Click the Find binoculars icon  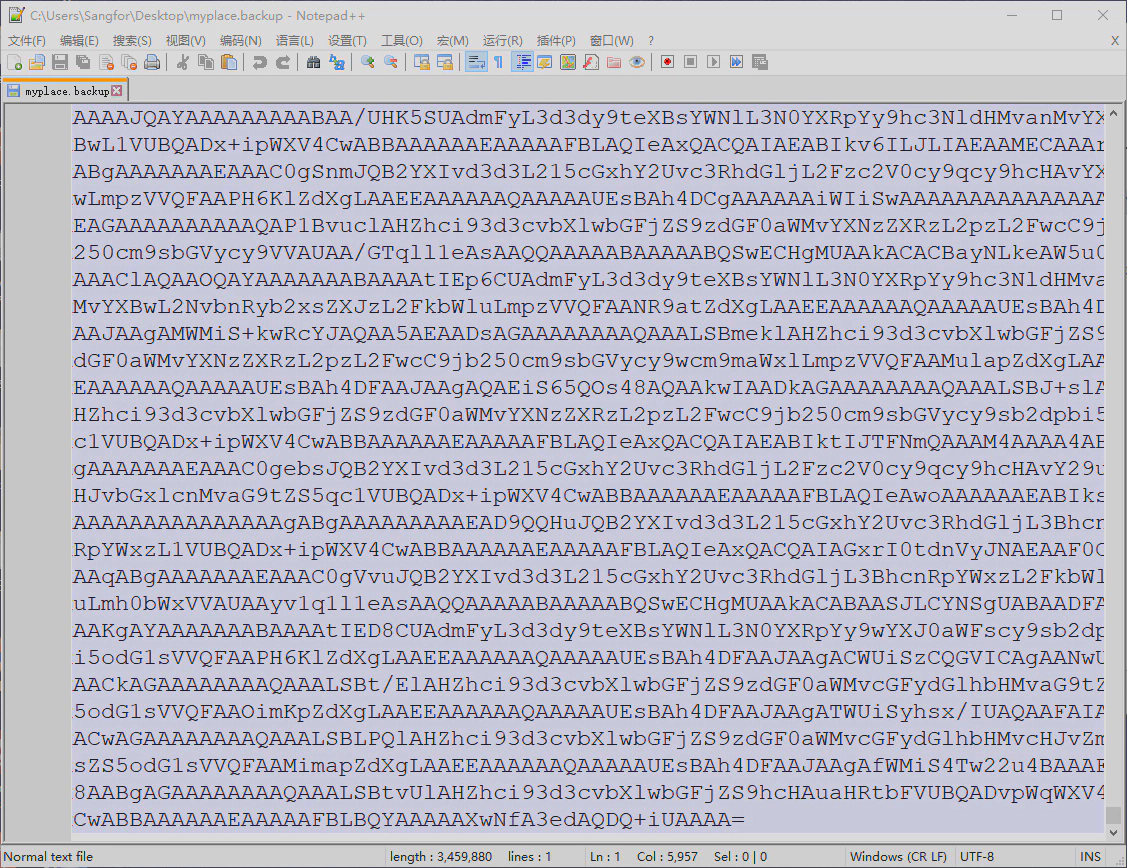coord(313,62)
